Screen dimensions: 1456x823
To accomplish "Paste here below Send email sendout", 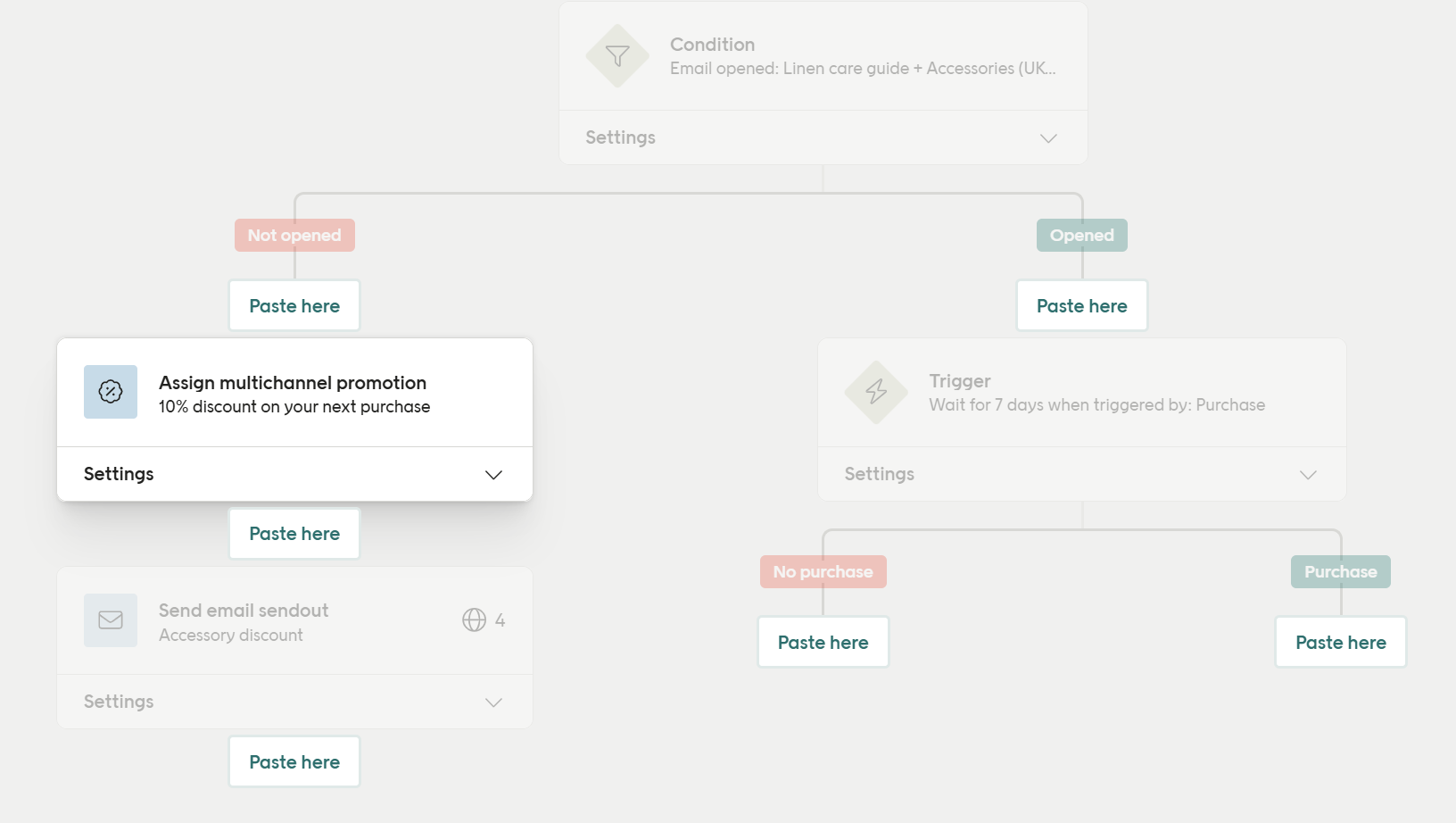I will [294, 762].
